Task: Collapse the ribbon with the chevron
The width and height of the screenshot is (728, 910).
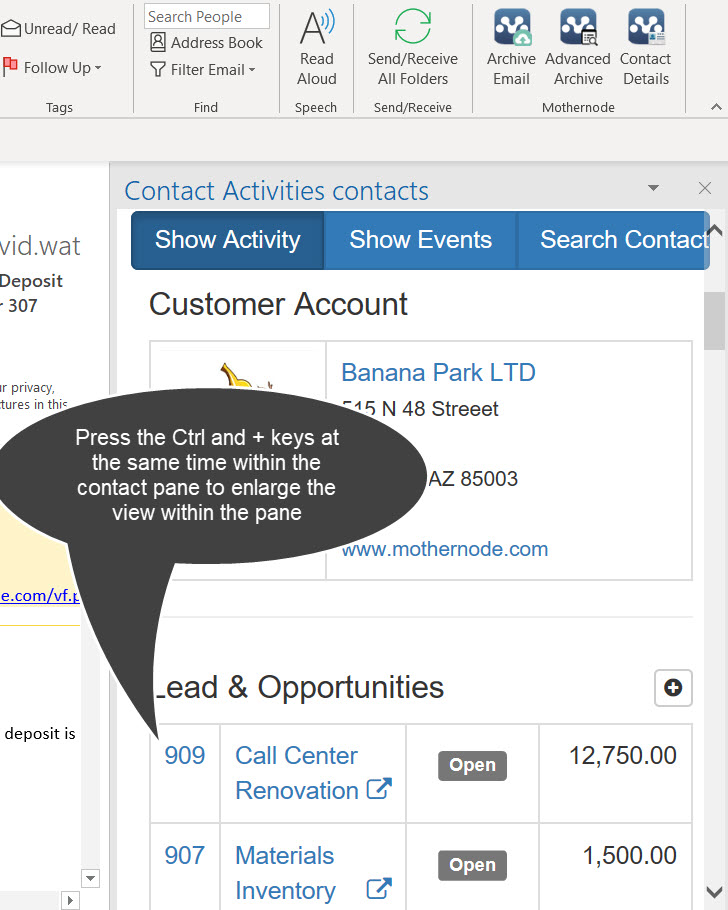Action: pyautogui.click(x=716, y=107)
